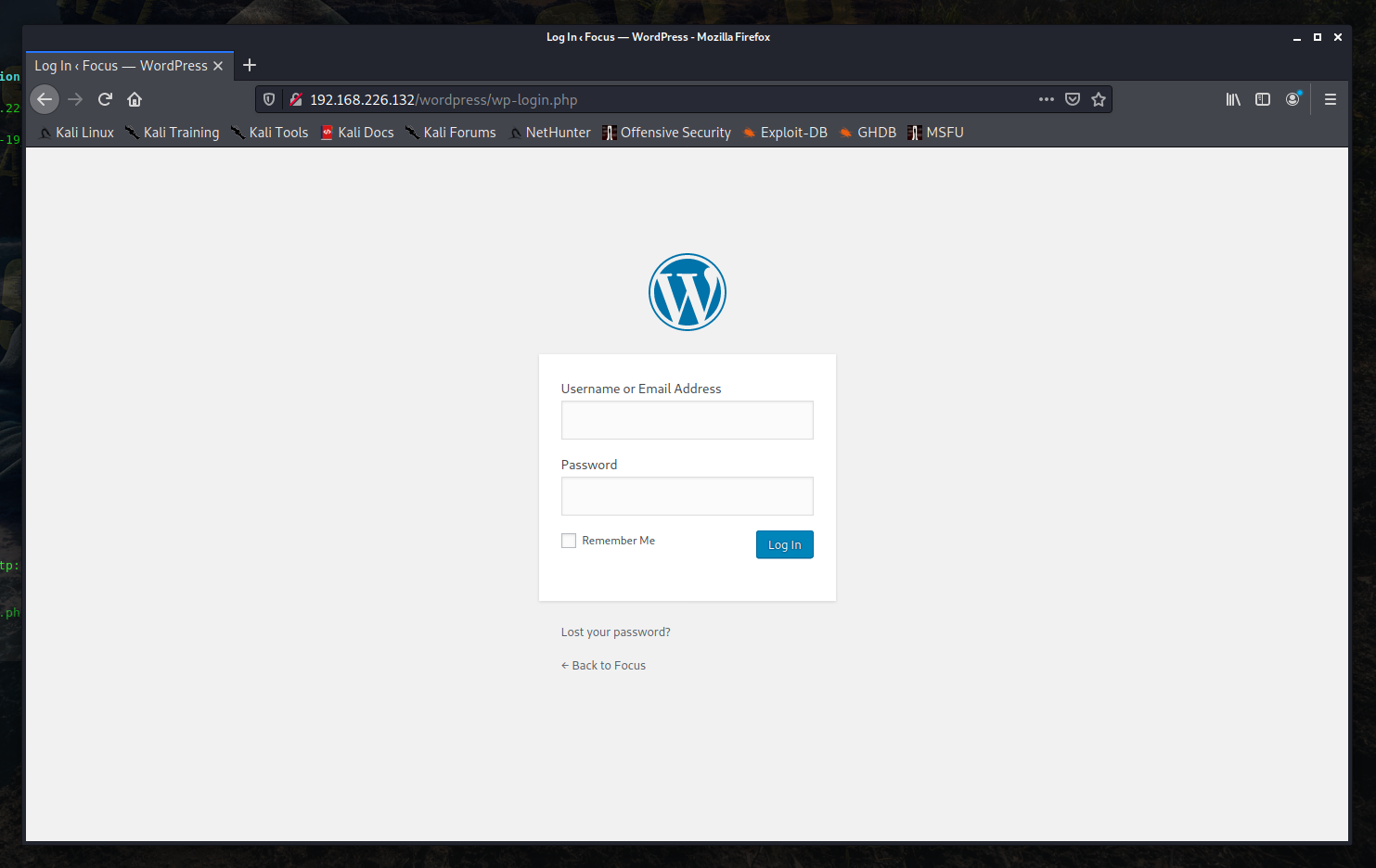Close the Firefox window

coord(1338,37)
